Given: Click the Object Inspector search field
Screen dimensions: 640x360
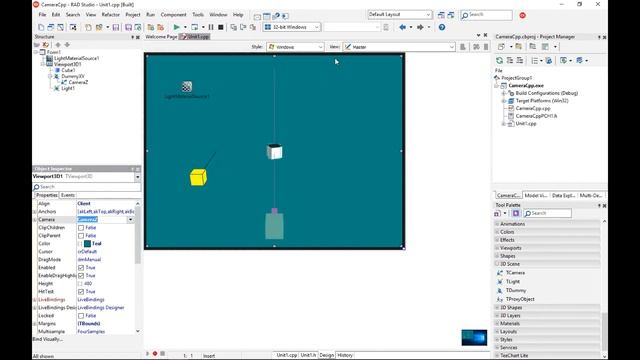Looking at the screenshot, I should (x=87, y=187).
